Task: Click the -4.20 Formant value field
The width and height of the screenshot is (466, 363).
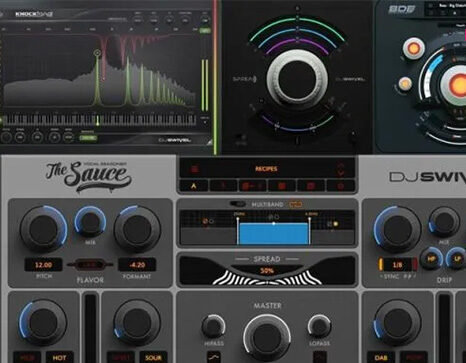Action: point(137,265)
